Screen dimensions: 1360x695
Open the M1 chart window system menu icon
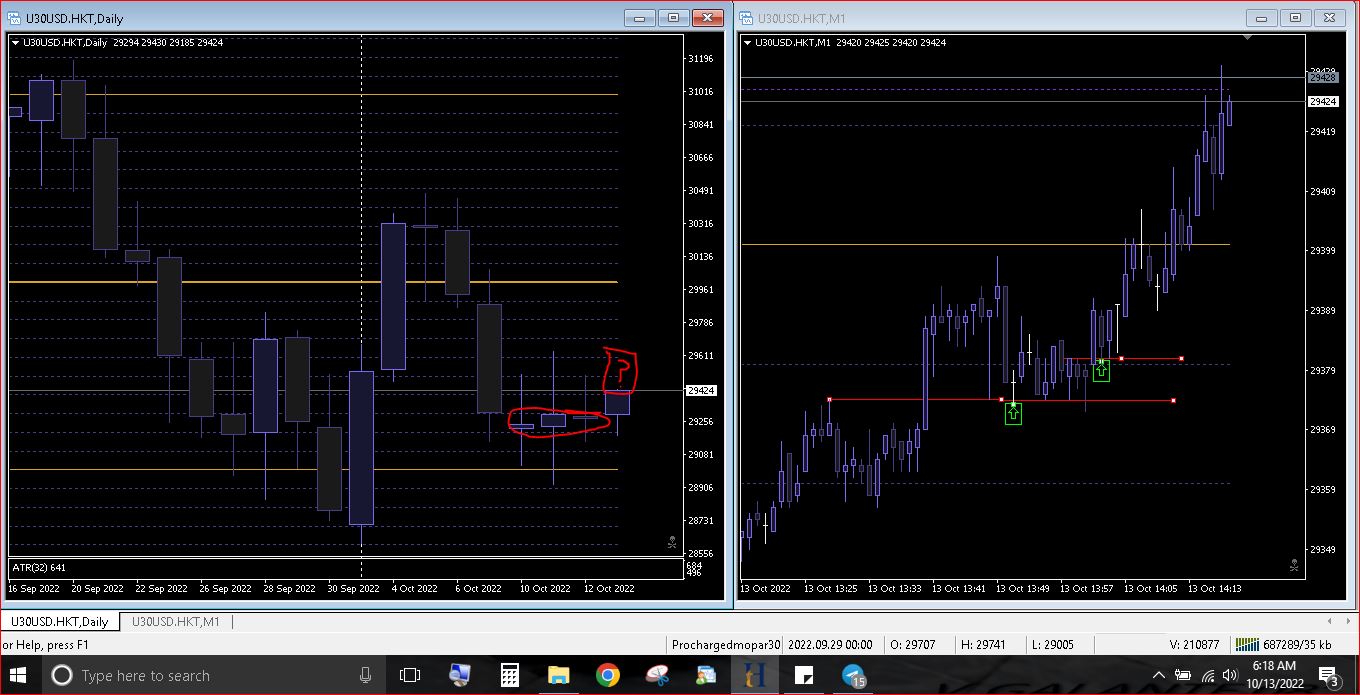[745, 18]
